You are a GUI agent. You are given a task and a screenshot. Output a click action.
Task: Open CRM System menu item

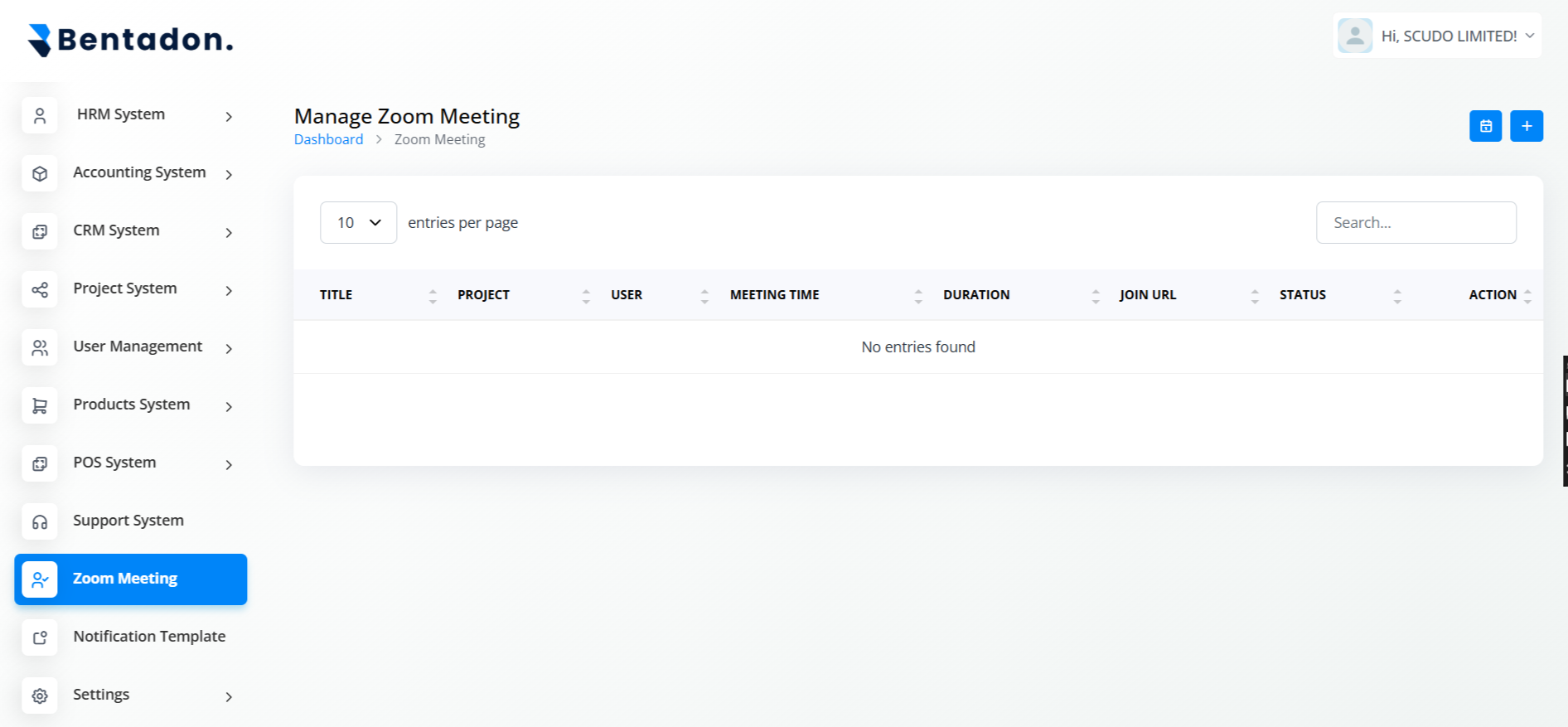pos(131,231)
